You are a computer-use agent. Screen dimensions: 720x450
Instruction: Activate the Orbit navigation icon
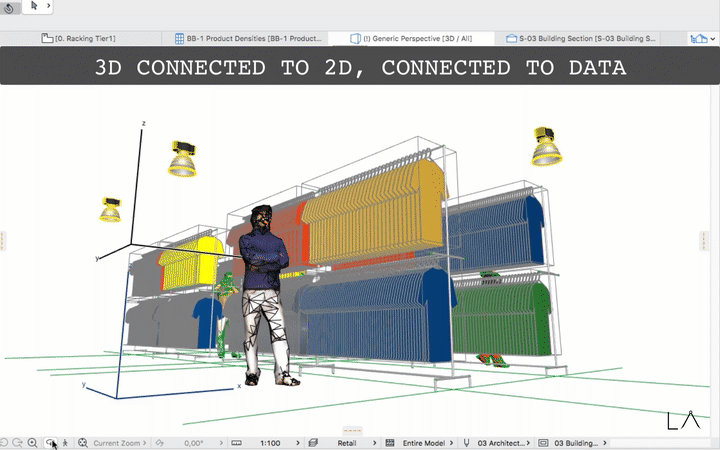pos(51,442)
